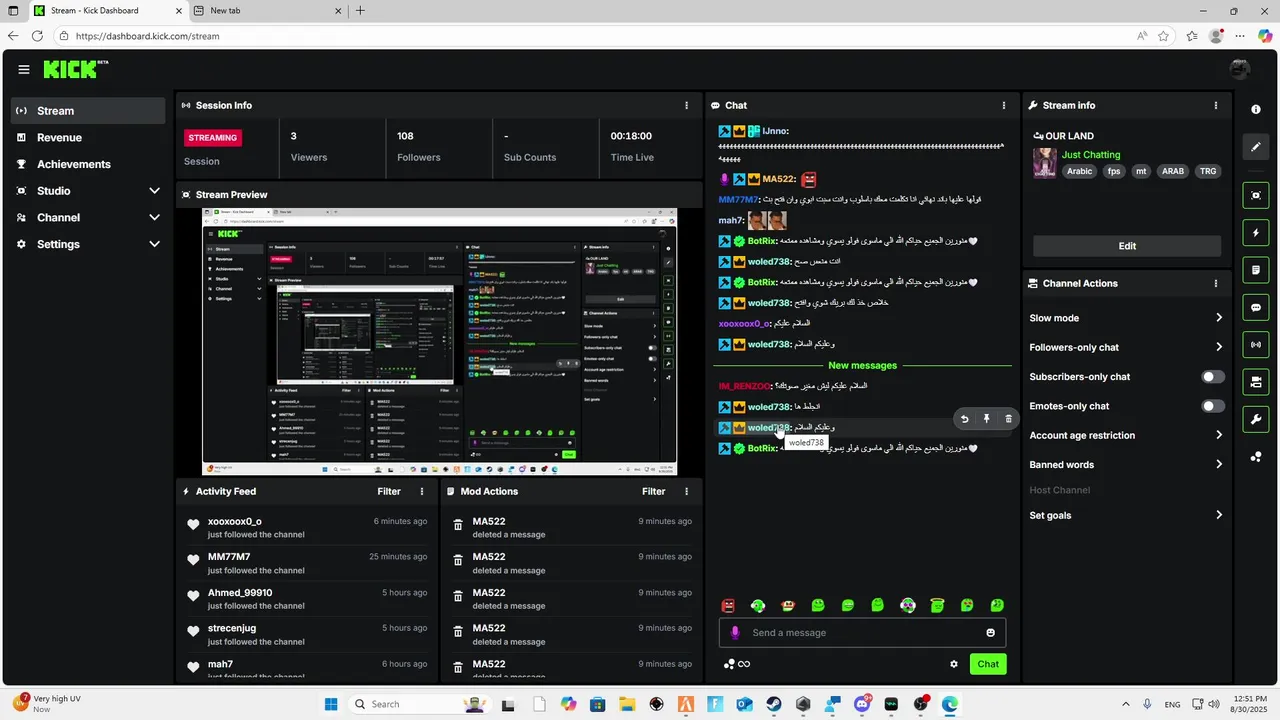This screenshot has height=720, width=1280.
Task: Select Stream in left sidebar
Action: (x=88, y=111)
